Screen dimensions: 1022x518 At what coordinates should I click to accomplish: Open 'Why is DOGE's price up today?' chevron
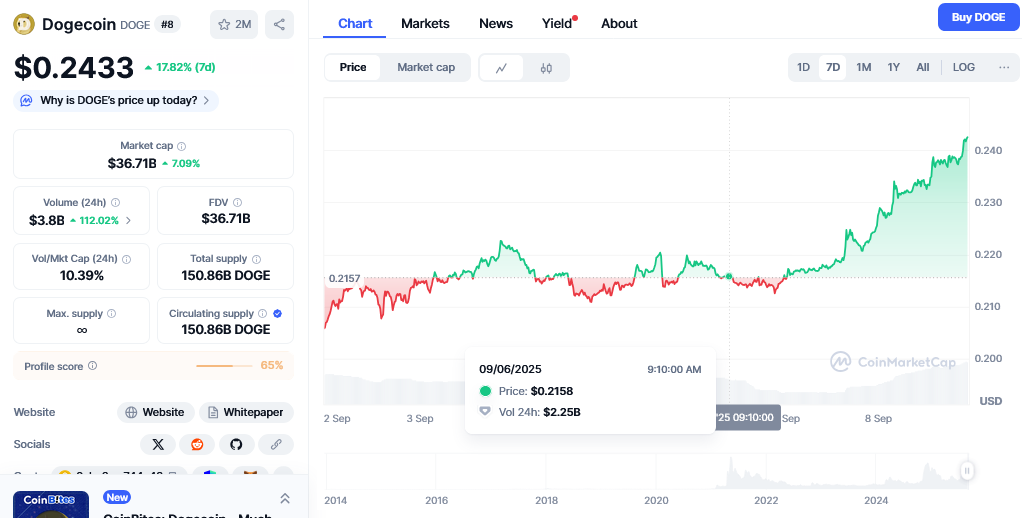tap(206, 101)
